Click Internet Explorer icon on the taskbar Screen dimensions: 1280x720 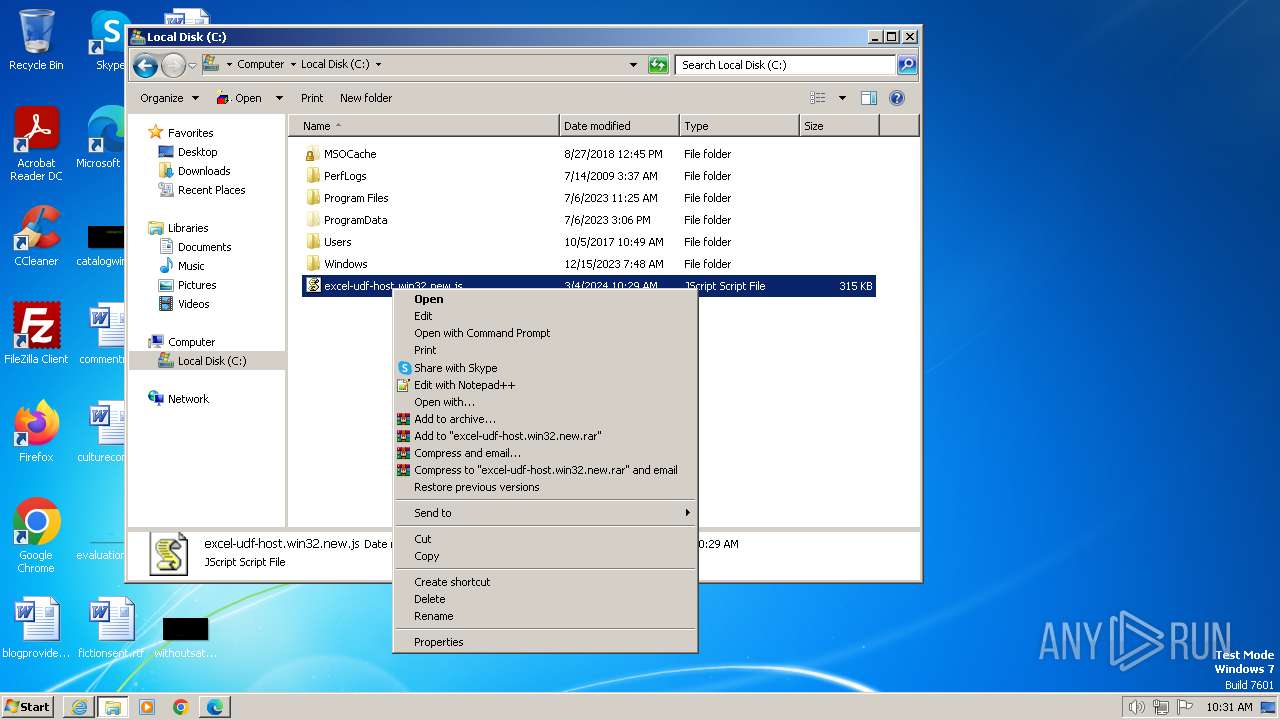(79, 707)
